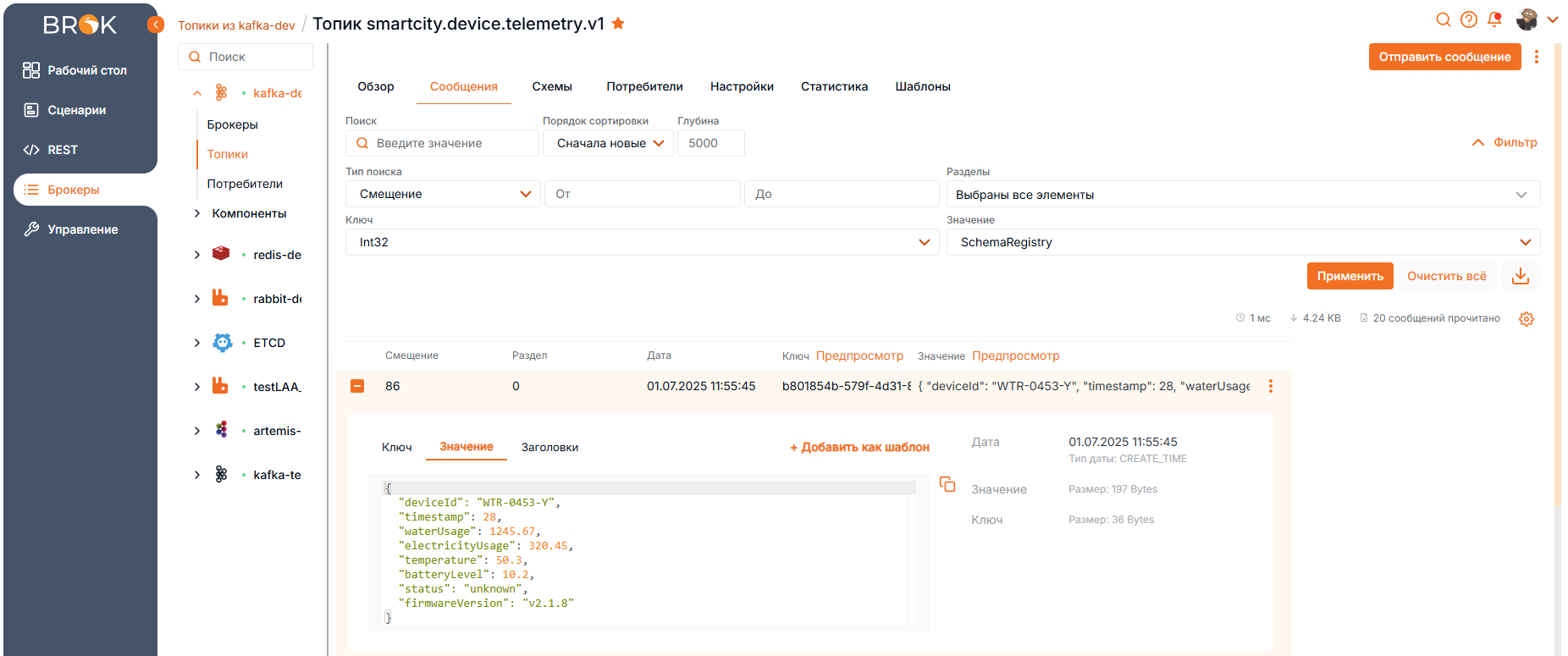1568x656 pixels.
Task: Open the sort order dropdown
Action: (x=608, y=143)
